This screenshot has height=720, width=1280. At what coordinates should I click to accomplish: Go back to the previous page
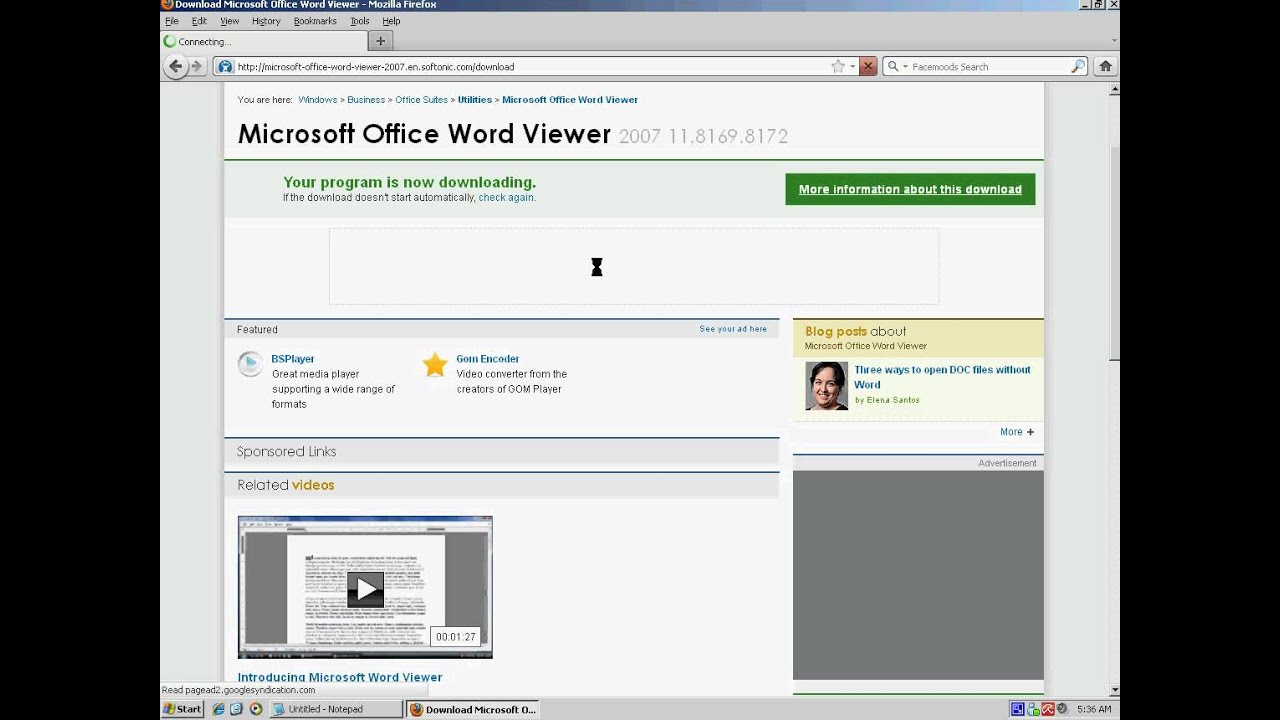point(175,66)
